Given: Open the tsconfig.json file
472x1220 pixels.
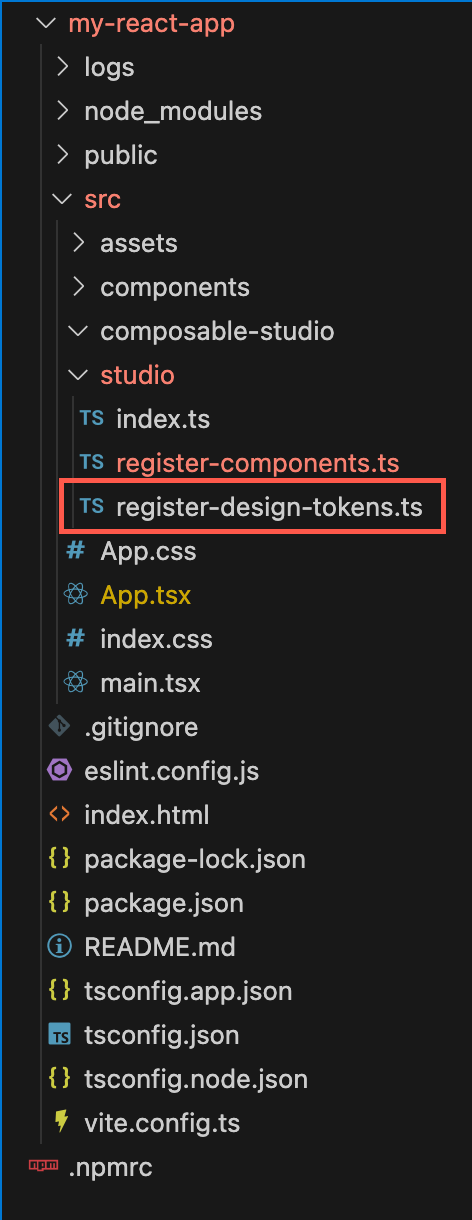Looking at the screenshot, I should (162, 1036).
